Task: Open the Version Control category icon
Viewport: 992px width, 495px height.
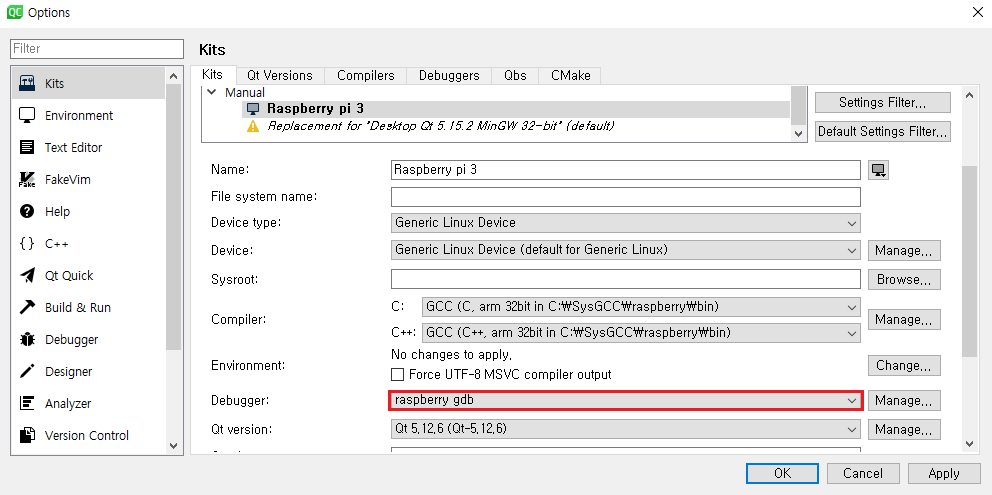Action: pos(27,435)
